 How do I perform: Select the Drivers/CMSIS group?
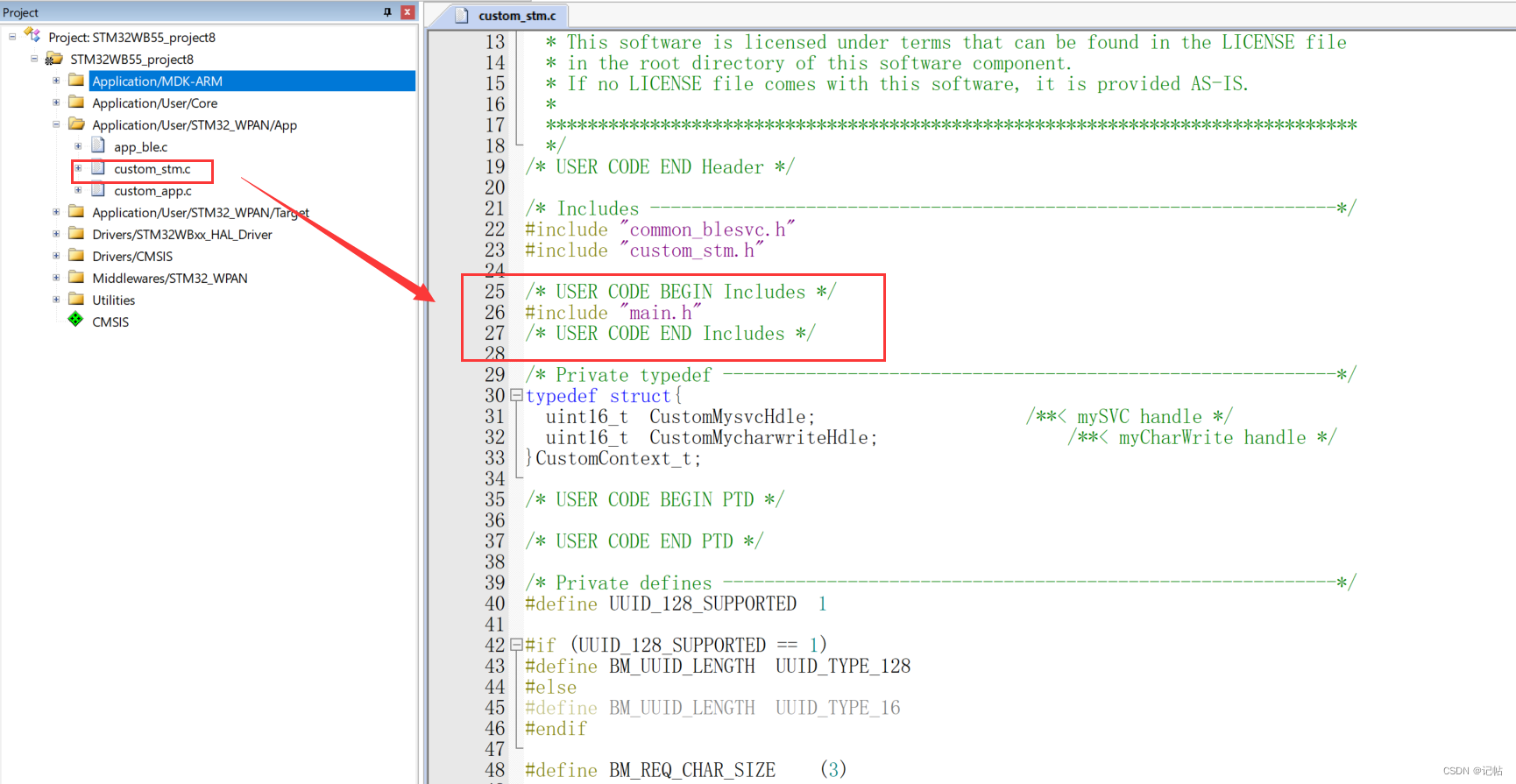point(132,257)
